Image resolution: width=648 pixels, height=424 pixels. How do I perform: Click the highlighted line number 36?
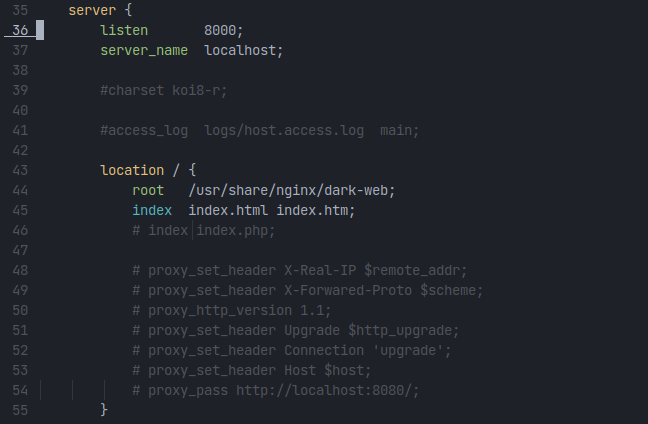20,30
